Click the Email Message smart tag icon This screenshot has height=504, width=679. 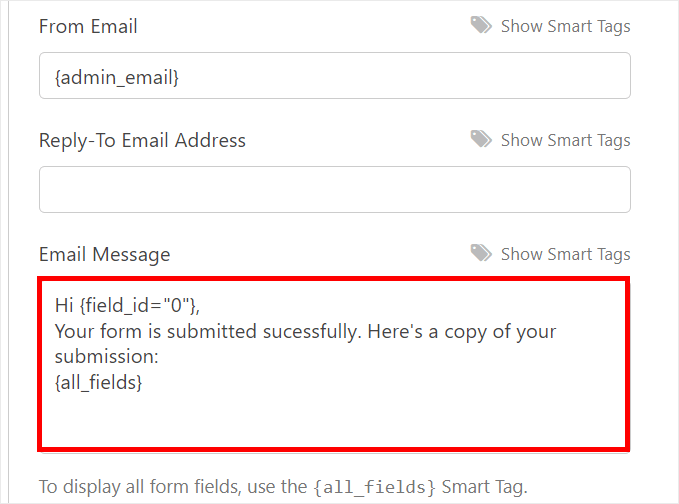click(x=481, y=254)
